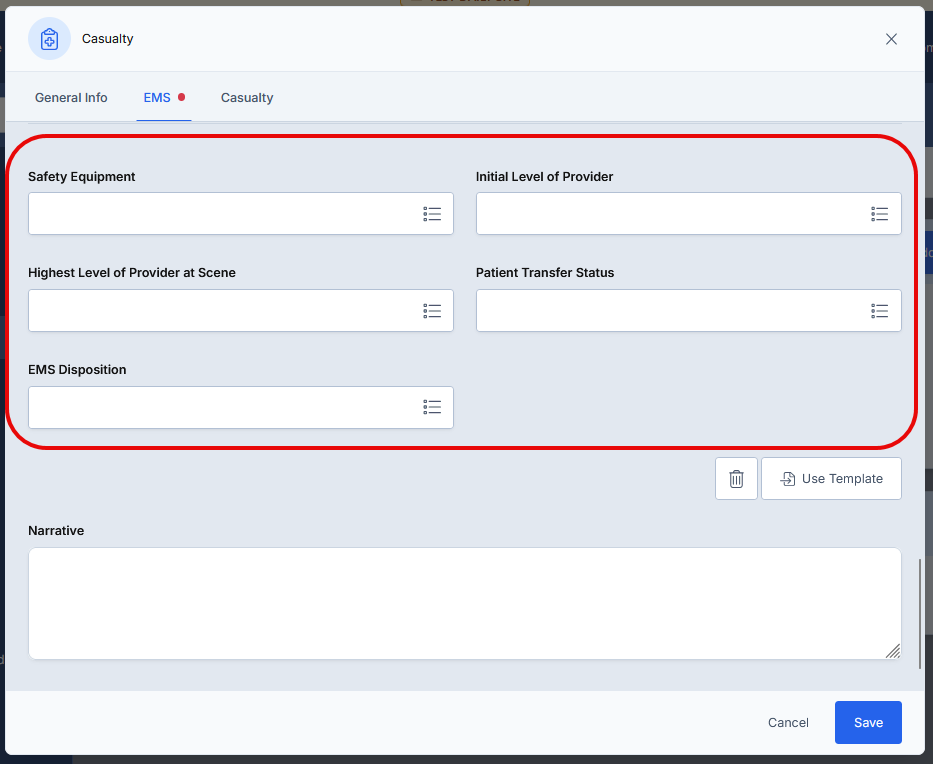
Task: Click inside the EMS Disposition field
Action: [241, 408]
